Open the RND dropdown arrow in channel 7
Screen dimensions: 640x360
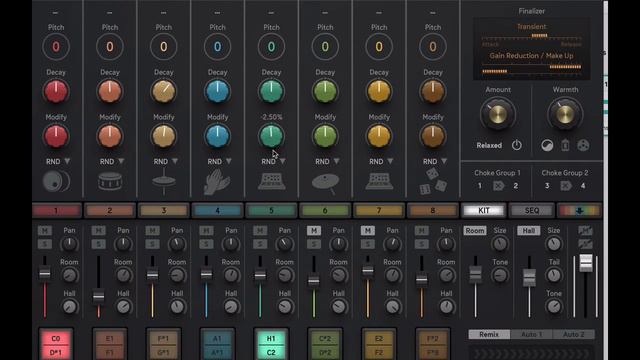pos(391,162)
